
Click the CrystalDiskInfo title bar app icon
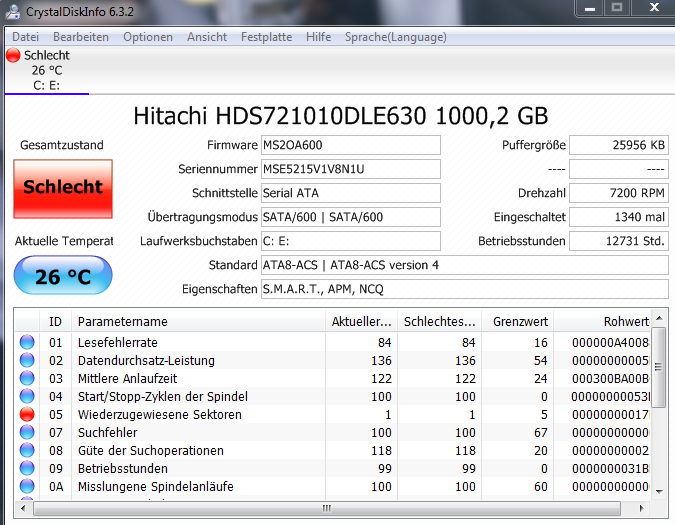[12, 12]
